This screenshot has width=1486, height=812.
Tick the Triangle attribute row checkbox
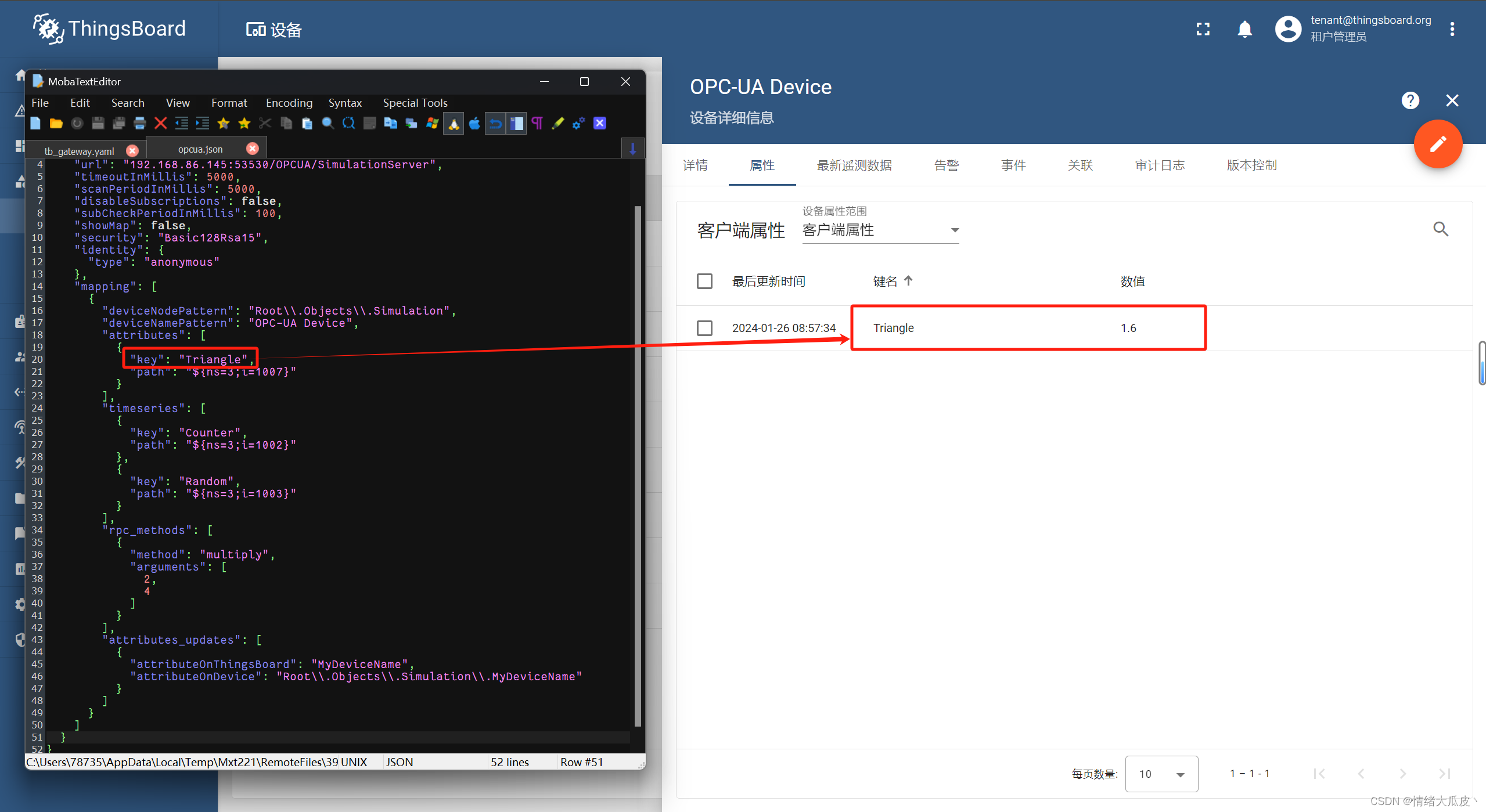point(704,328)
